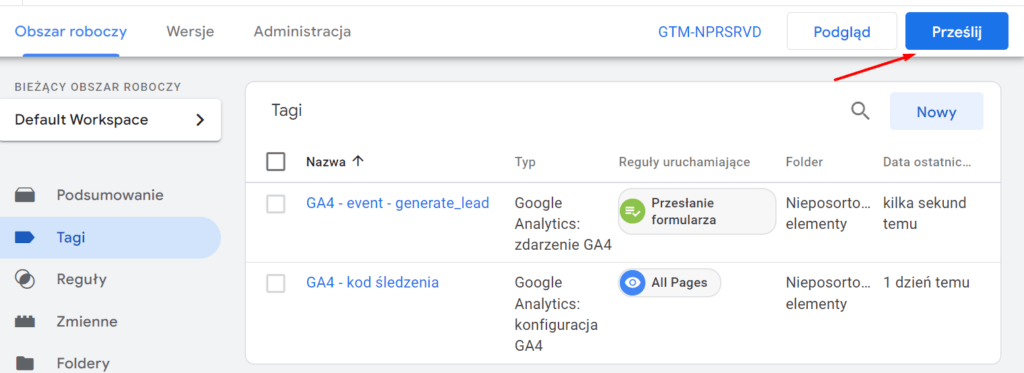This screenshot has width=1024, height=373.
Task: Switch to the Wersje tab
Action: tap(190, 31)
